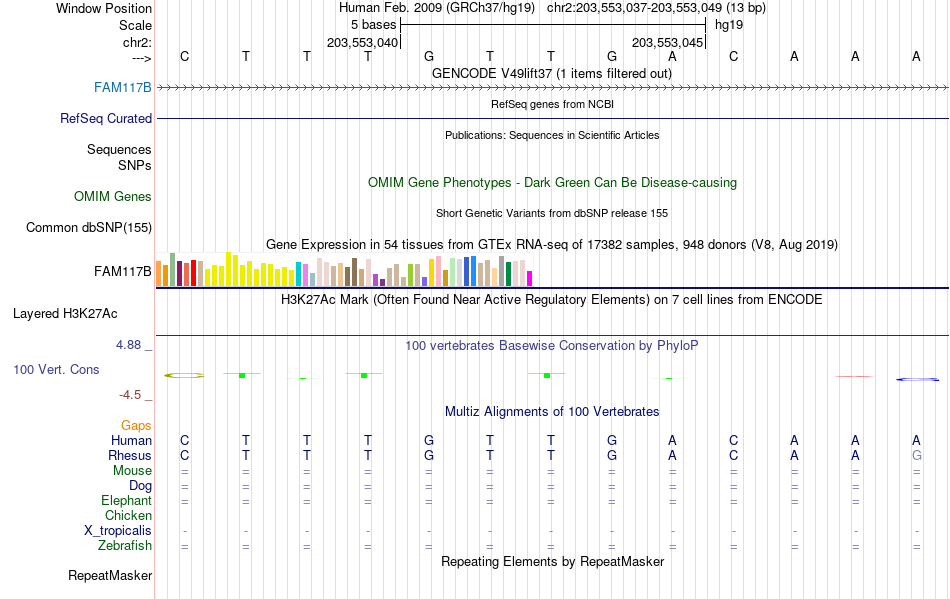The image size is (950, 599).
Task: Click the olive oval PhyloP conservation mark
Action: pos(184,376)
